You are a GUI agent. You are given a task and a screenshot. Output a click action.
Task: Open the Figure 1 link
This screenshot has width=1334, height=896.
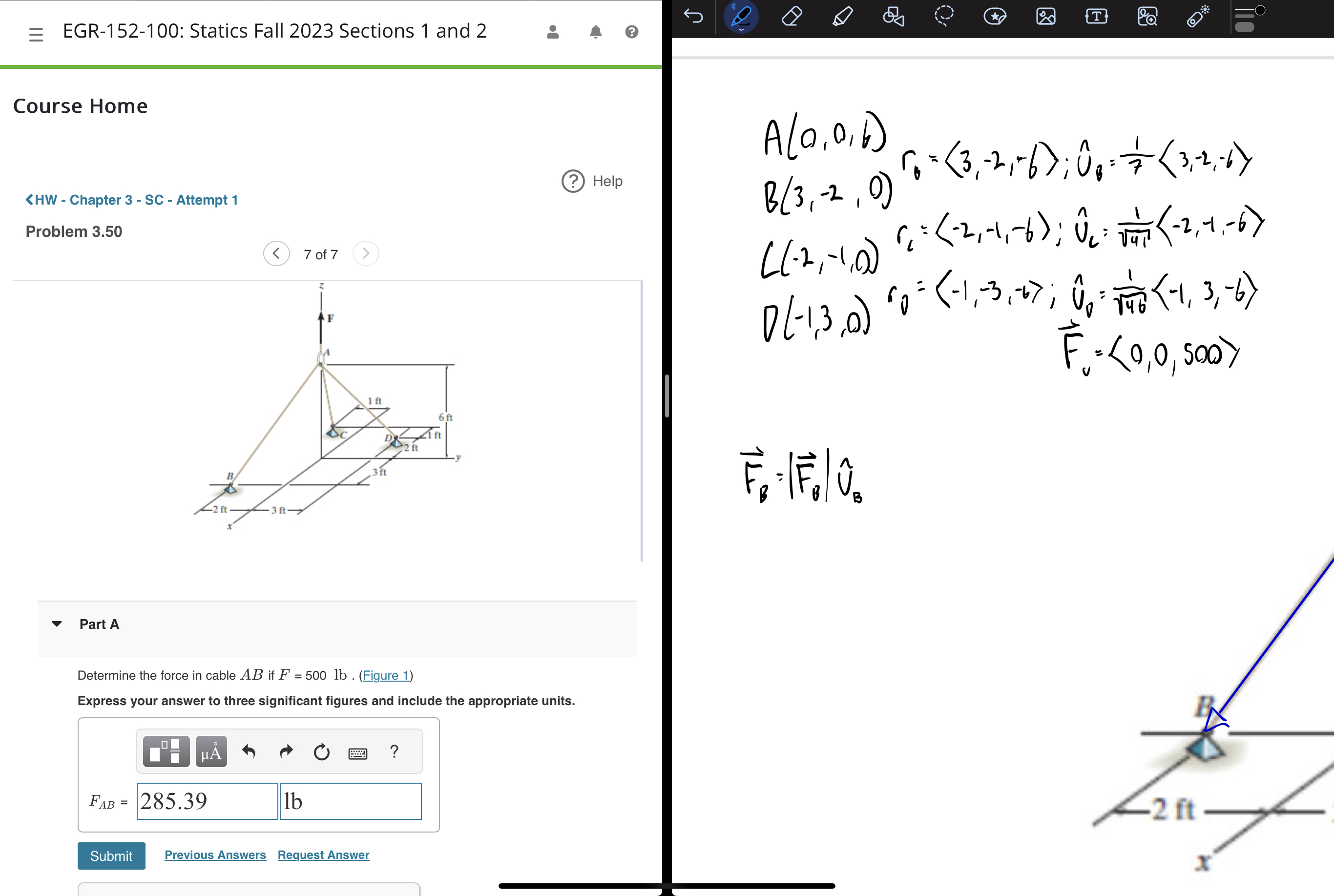[x=385, y=675]
